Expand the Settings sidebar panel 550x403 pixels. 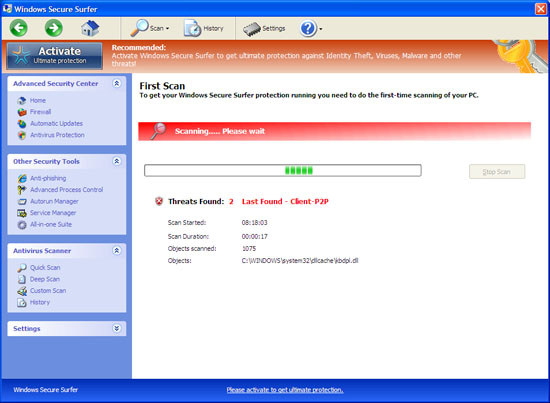(x=117, y=328)
